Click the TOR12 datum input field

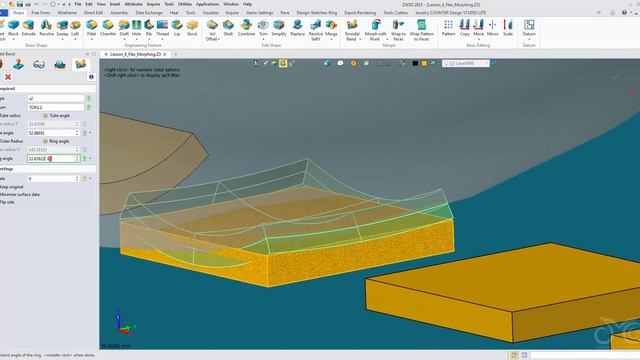point(56,107)
